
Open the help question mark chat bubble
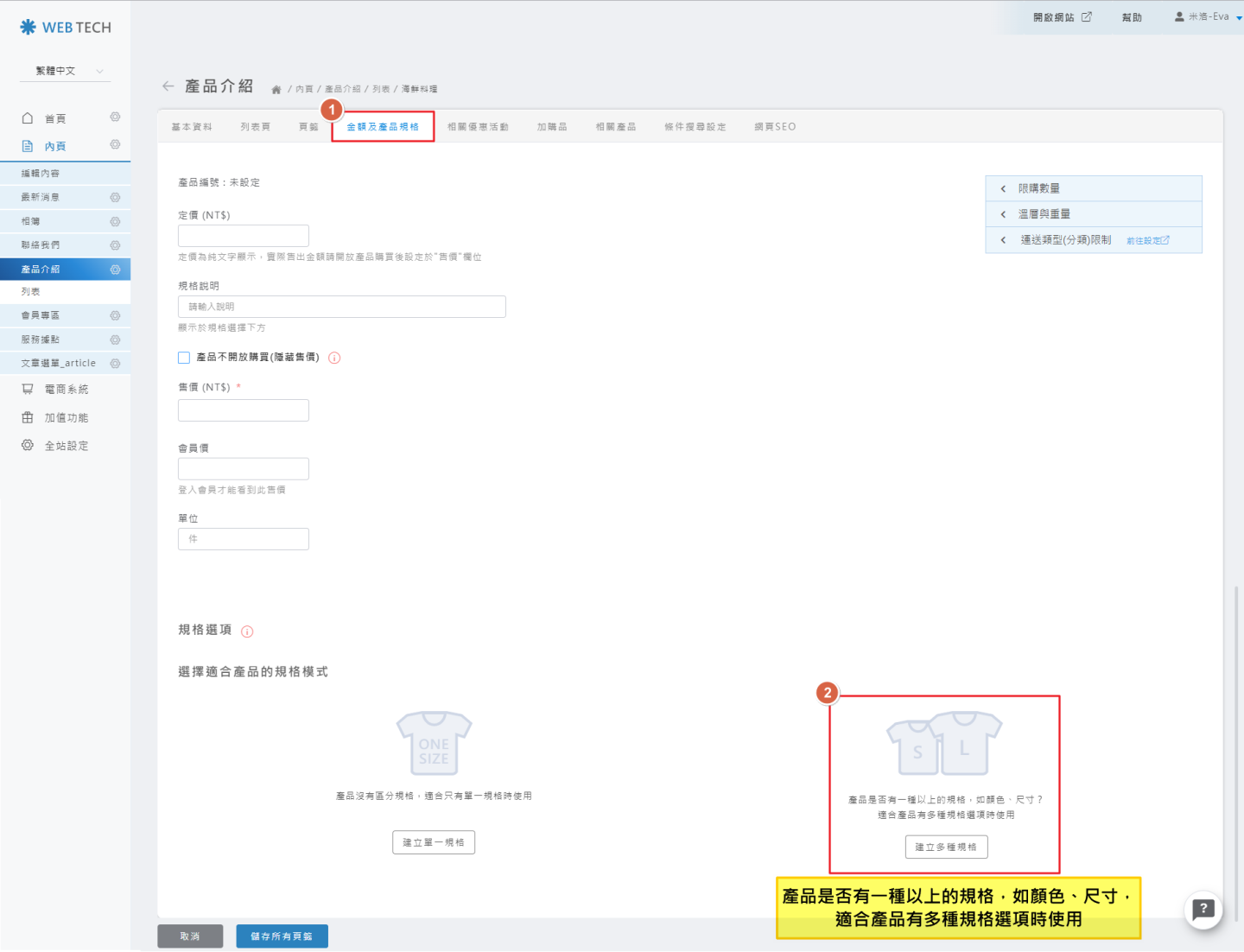(x=1203, y=910)
